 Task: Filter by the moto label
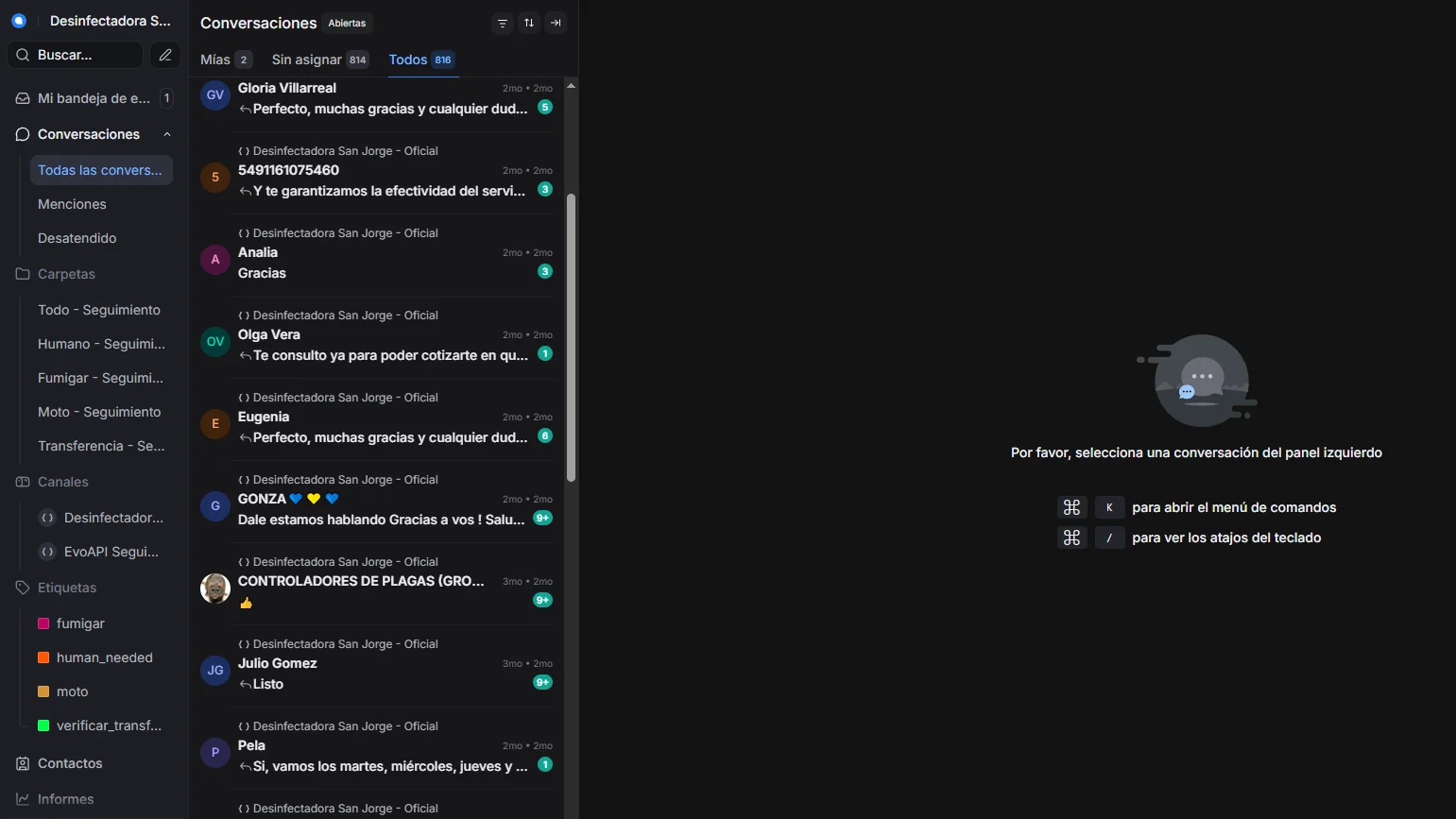coord(101,691)
